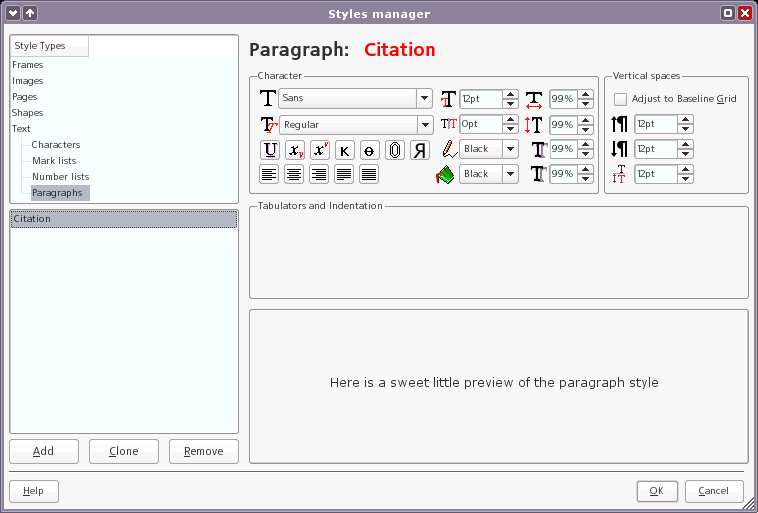Toggle the Strikethrough text effect
Viewport: 758px width, 513px height.
point(370,150)
